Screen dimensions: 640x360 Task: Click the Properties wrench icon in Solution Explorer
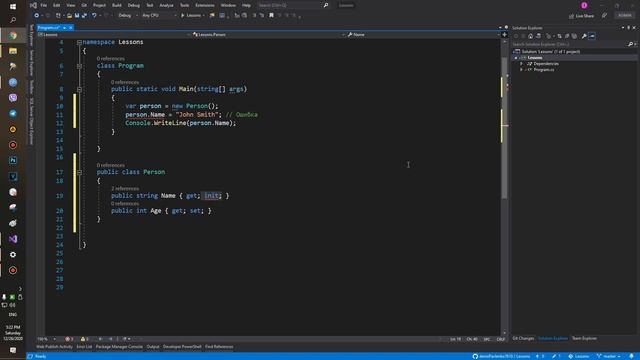point(584,36)
